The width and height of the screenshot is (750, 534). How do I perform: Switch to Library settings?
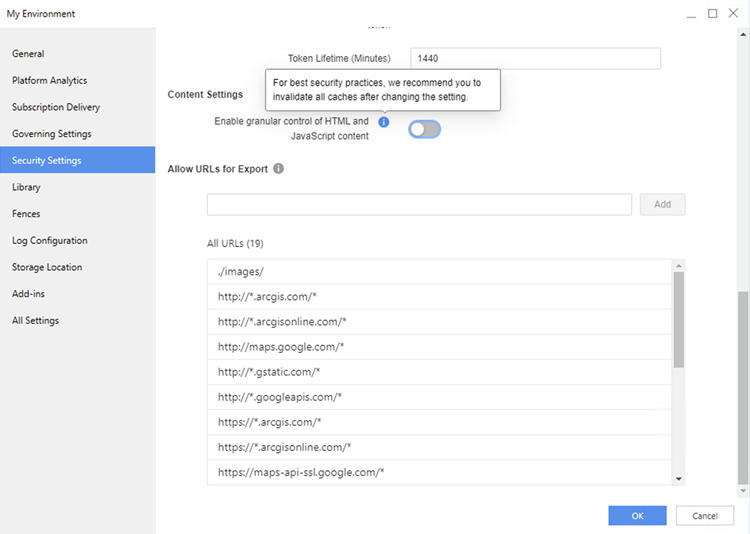tap(26, 187)
